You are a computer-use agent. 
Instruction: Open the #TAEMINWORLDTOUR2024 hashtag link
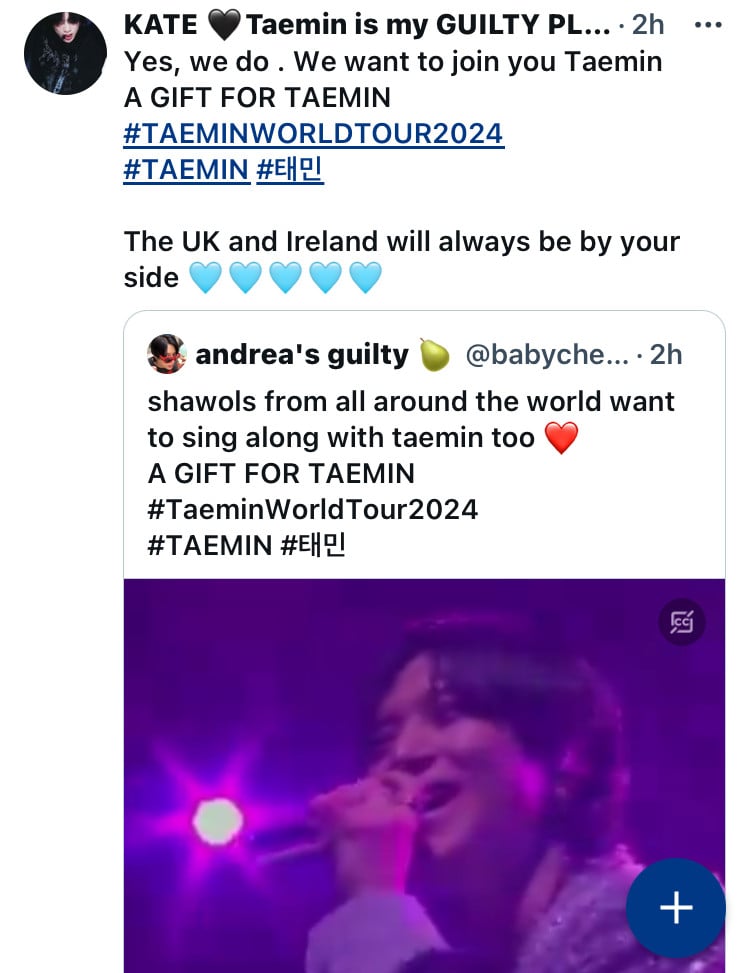[313, 133]
